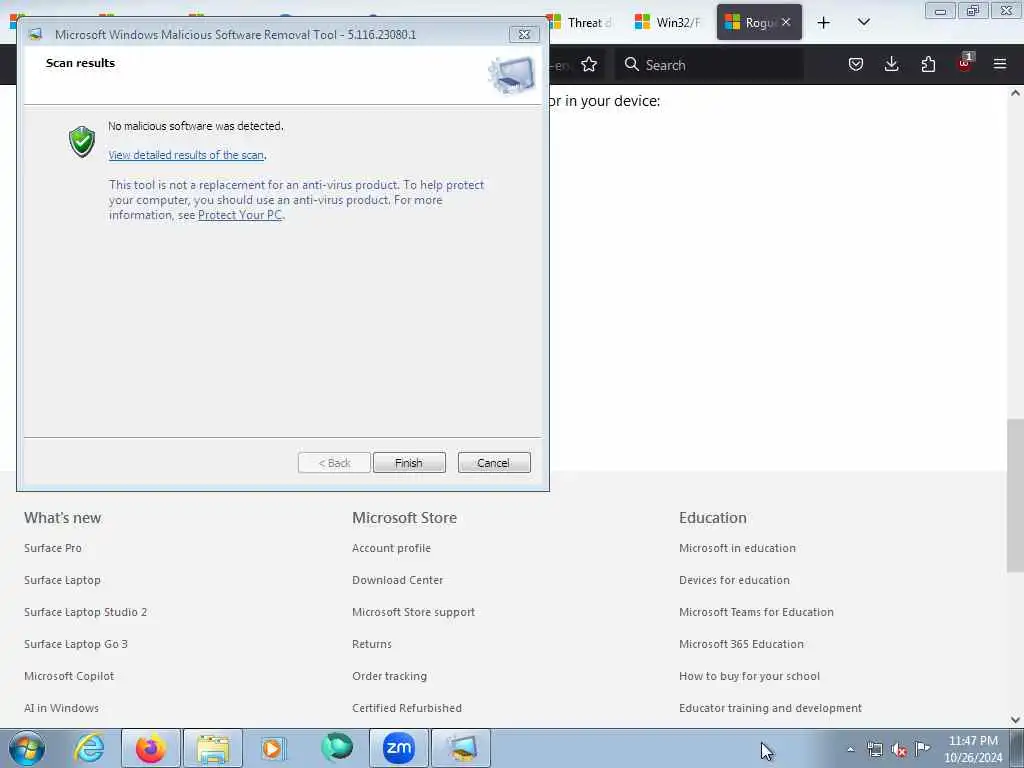This screenshot has width=1024, height=768.
Task: Open the Protect Your PC link
Action: coord(240,215)
